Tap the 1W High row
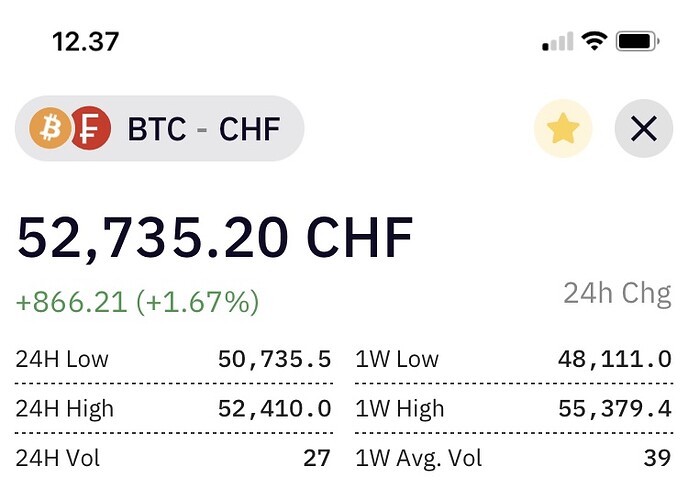This screenshot has width=688, height=500. click(513, 408)
